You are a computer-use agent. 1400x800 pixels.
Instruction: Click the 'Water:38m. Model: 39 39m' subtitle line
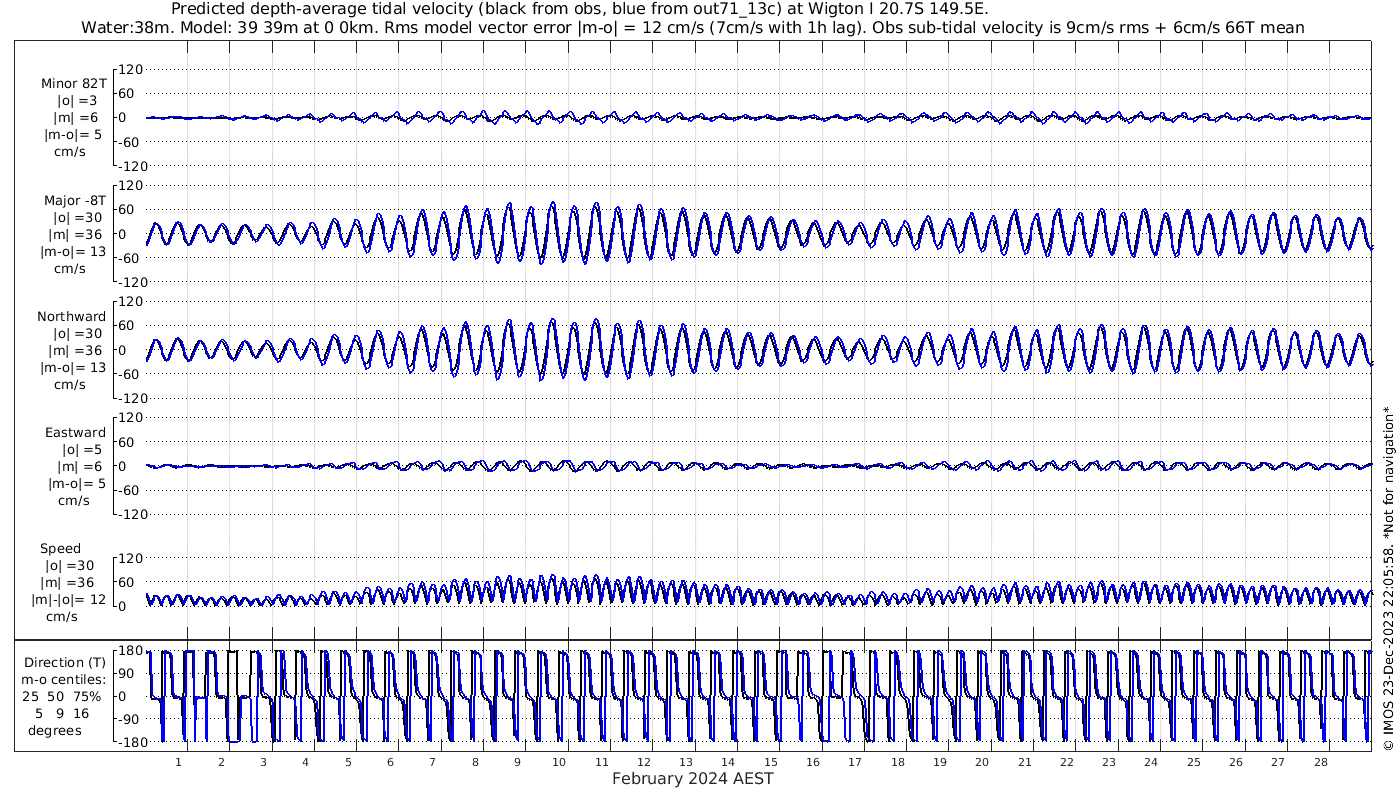tap(693, 27)
